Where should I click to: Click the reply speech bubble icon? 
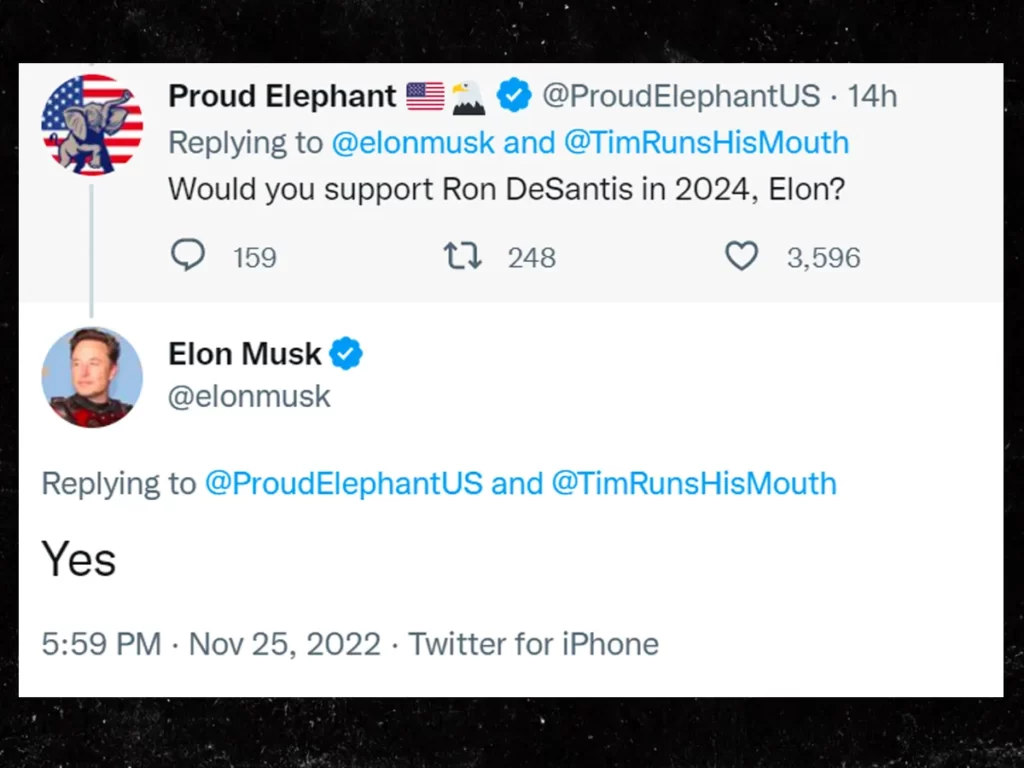pos(188,257)
